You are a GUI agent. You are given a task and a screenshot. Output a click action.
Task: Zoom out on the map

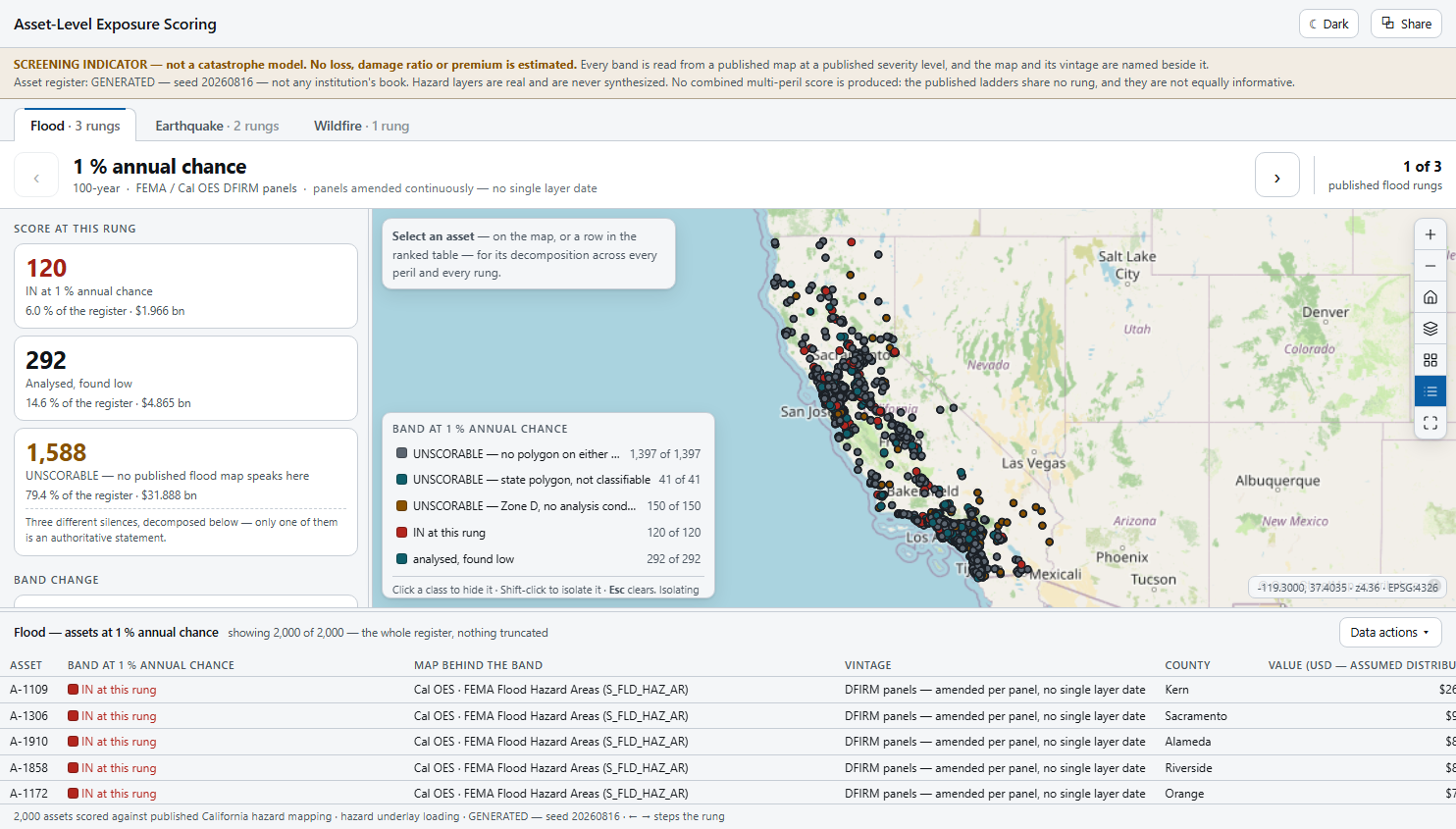tap(1430, 266)
